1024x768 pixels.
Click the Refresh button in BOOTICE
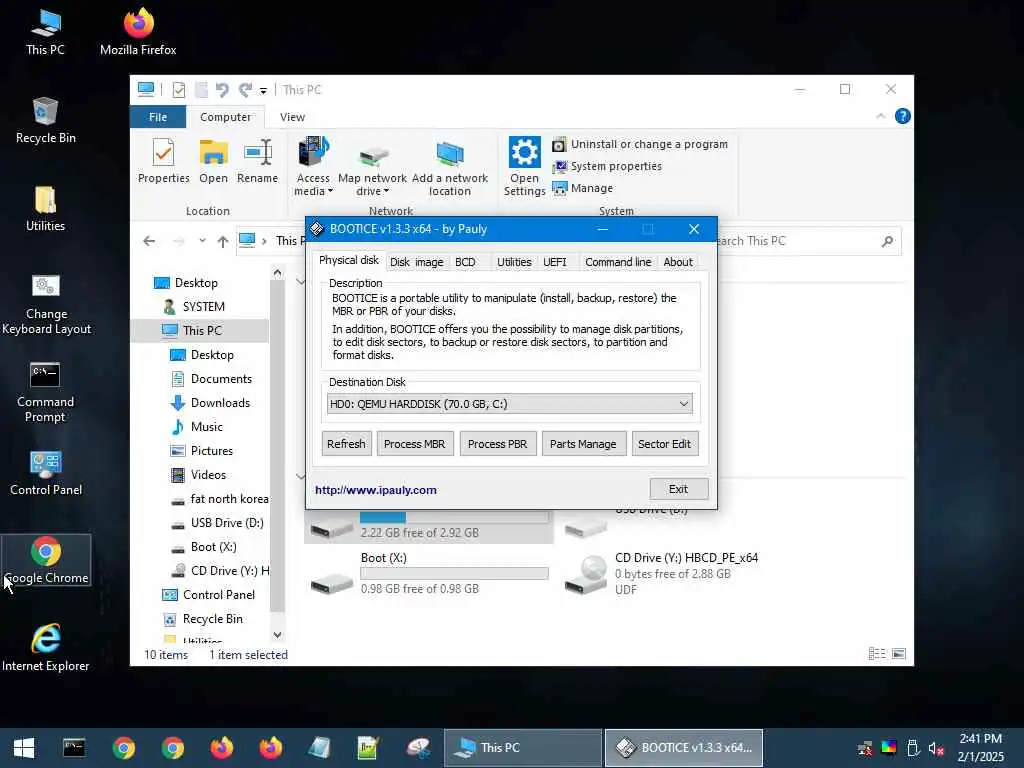click(x=346, y=443)
